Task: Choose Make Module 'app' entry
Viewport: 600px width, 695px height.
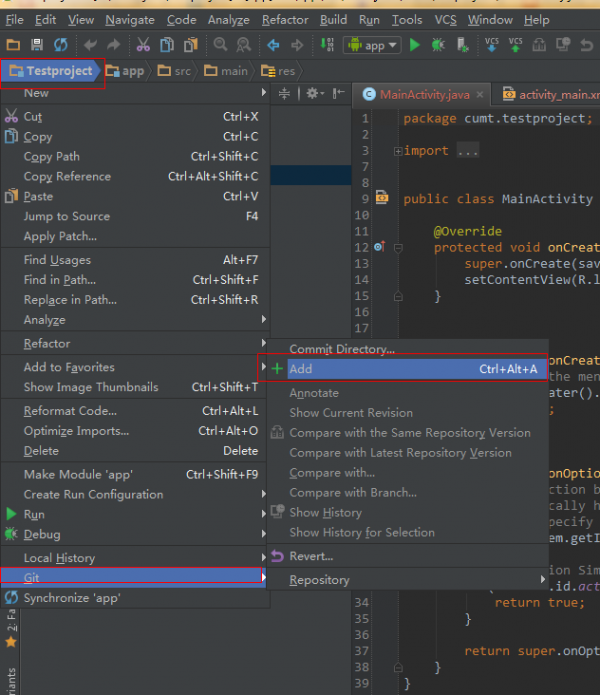Action: click(136, 474)
